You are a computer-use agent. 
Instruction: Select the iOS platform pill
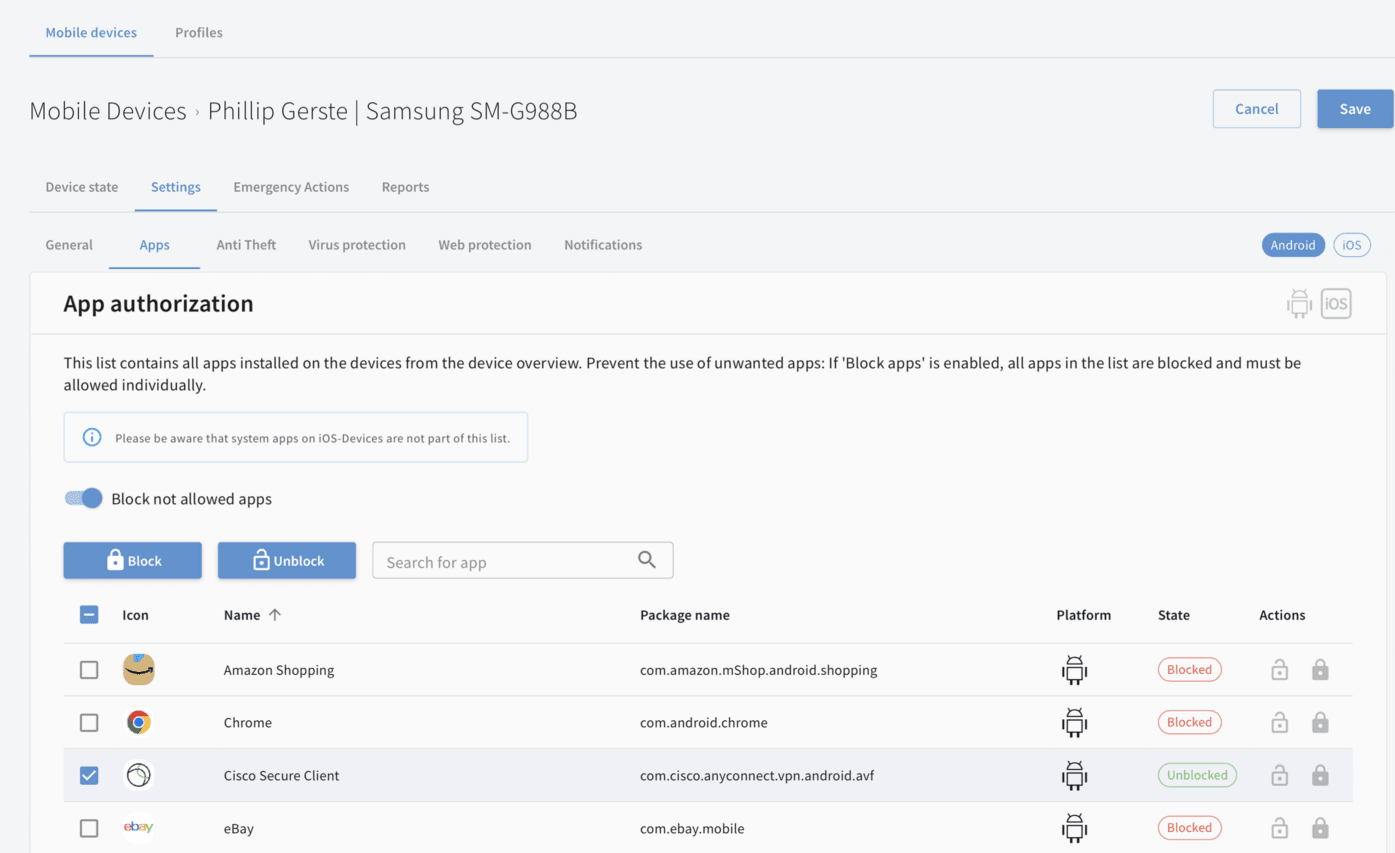(x=1351, y=245)
